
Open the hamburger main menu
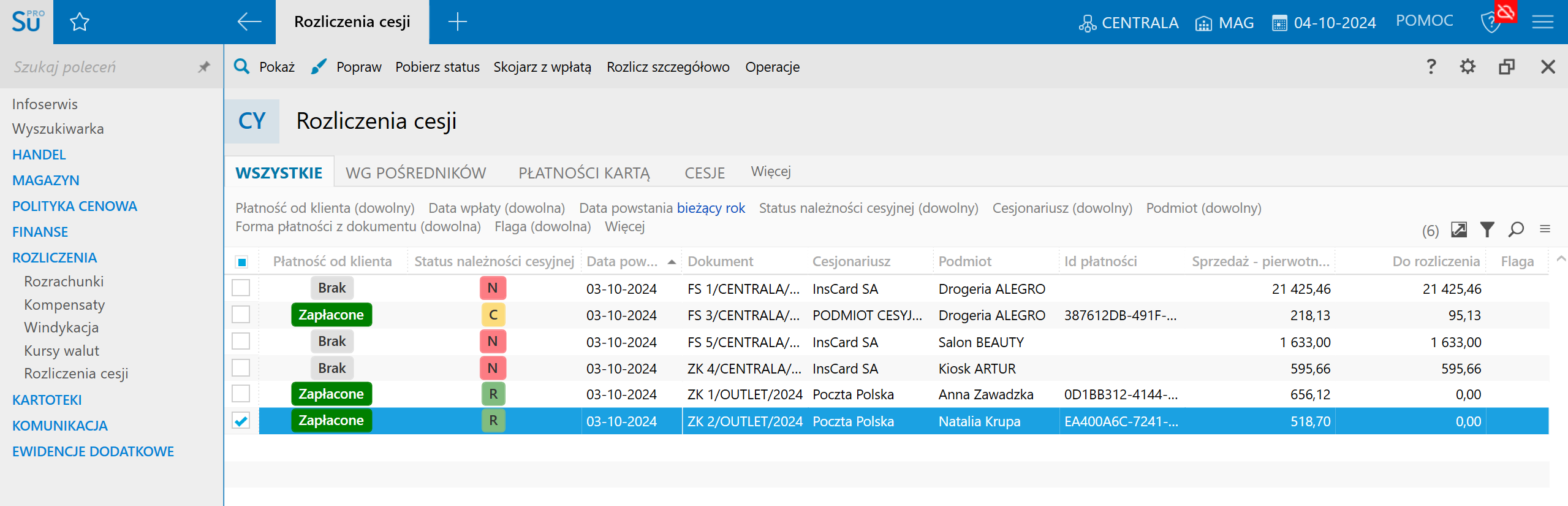(x=1543, y=23)
